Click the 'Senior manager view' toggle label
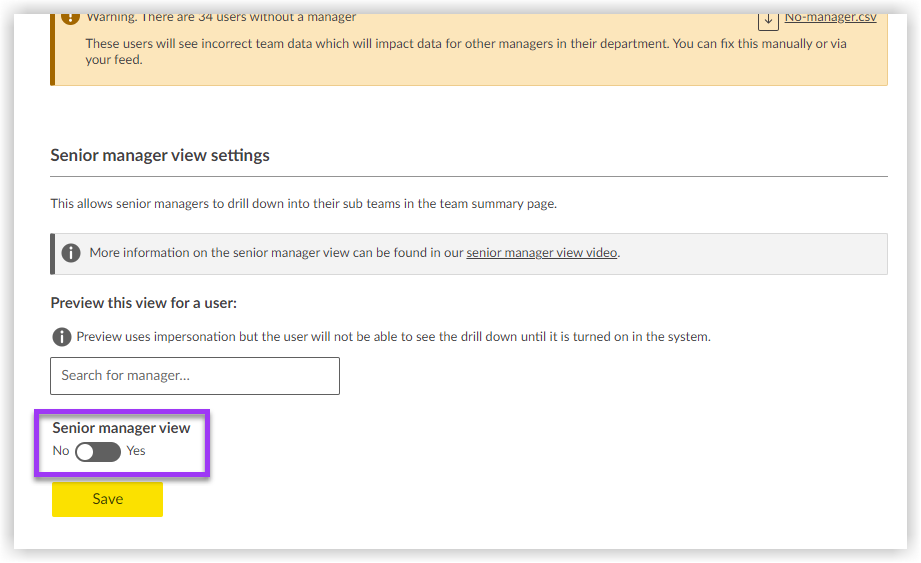This screenshot has height=563, width=921. tap(121, 428)
